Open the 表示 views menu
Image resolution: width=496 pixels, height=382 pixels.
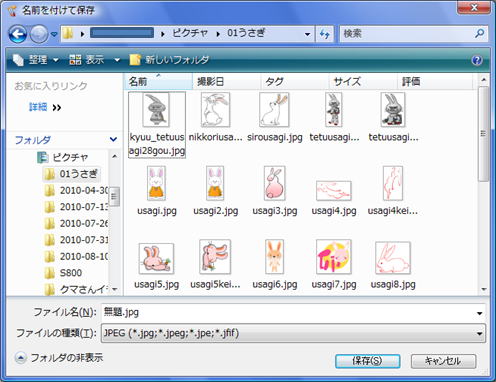[x=86, y=60]
